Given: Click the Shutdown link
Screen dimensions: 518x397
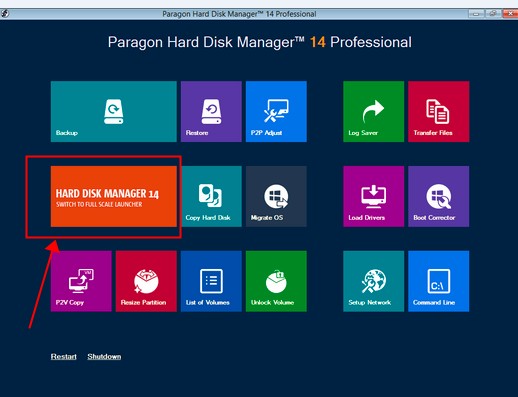Looking at the screenshot, I should pos(104,356).
